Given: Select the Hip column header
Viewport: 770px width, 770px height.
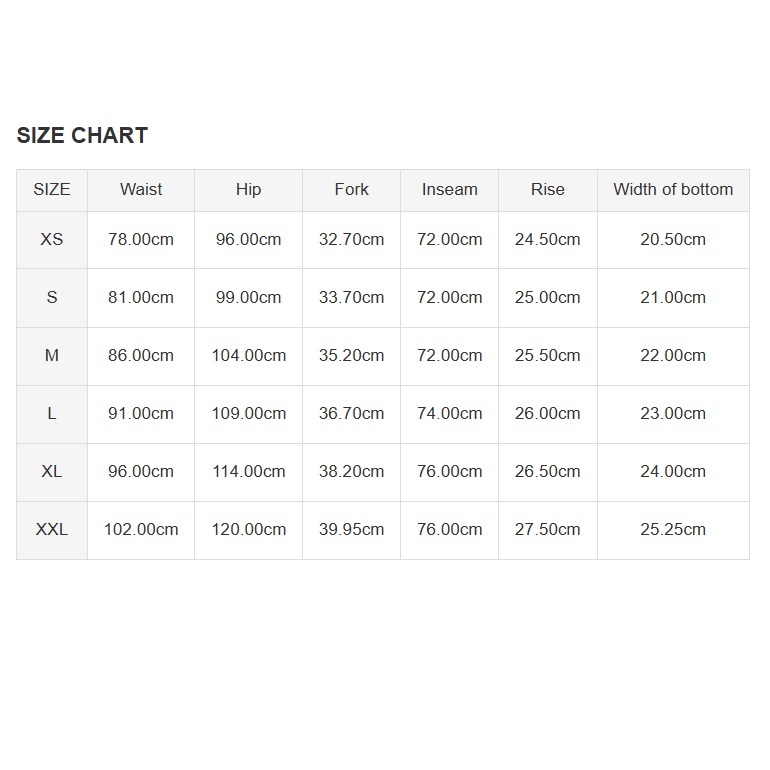Looking at the screenshot, I should [248, 189].
